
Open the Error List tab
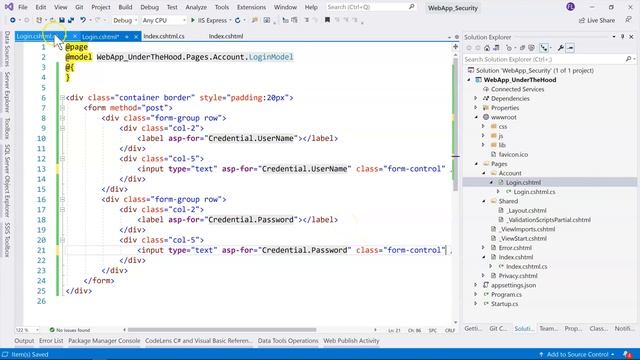pos(51,340)
